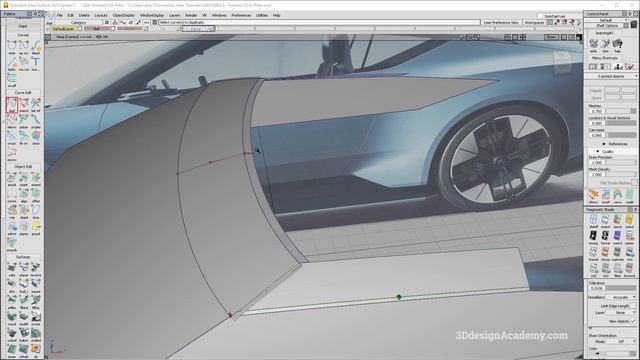Click the Workspaces button

point(534,22)
